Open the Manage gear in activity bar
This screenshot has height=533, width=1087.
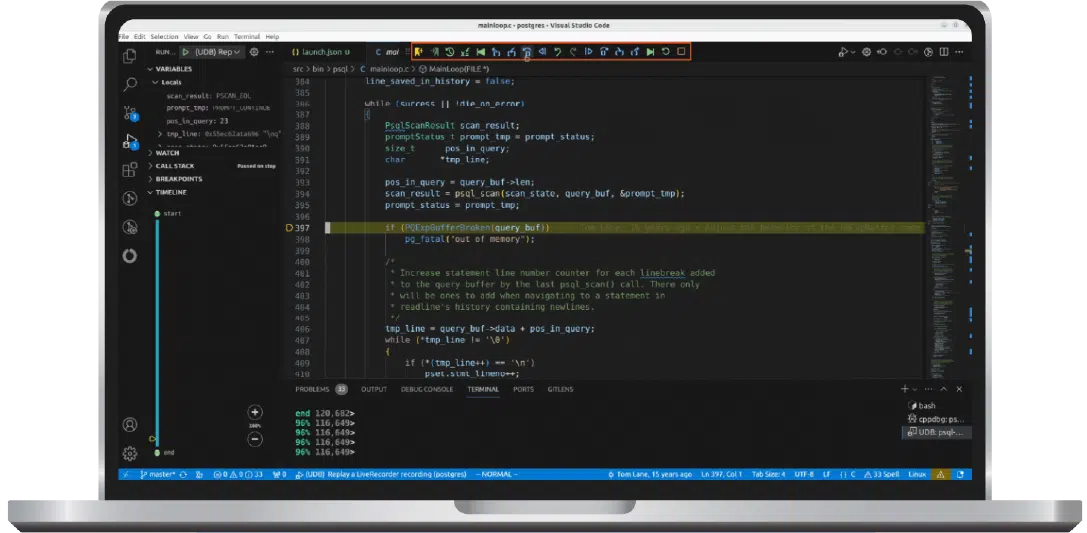pos(130,453)
